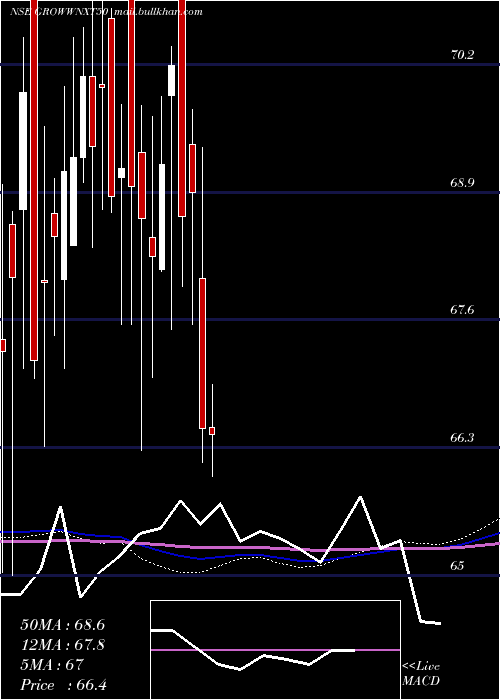Viewport: 500px width, 700px height.
Task: Click the last small red candlestick
Action: click(x=212, y=431)
